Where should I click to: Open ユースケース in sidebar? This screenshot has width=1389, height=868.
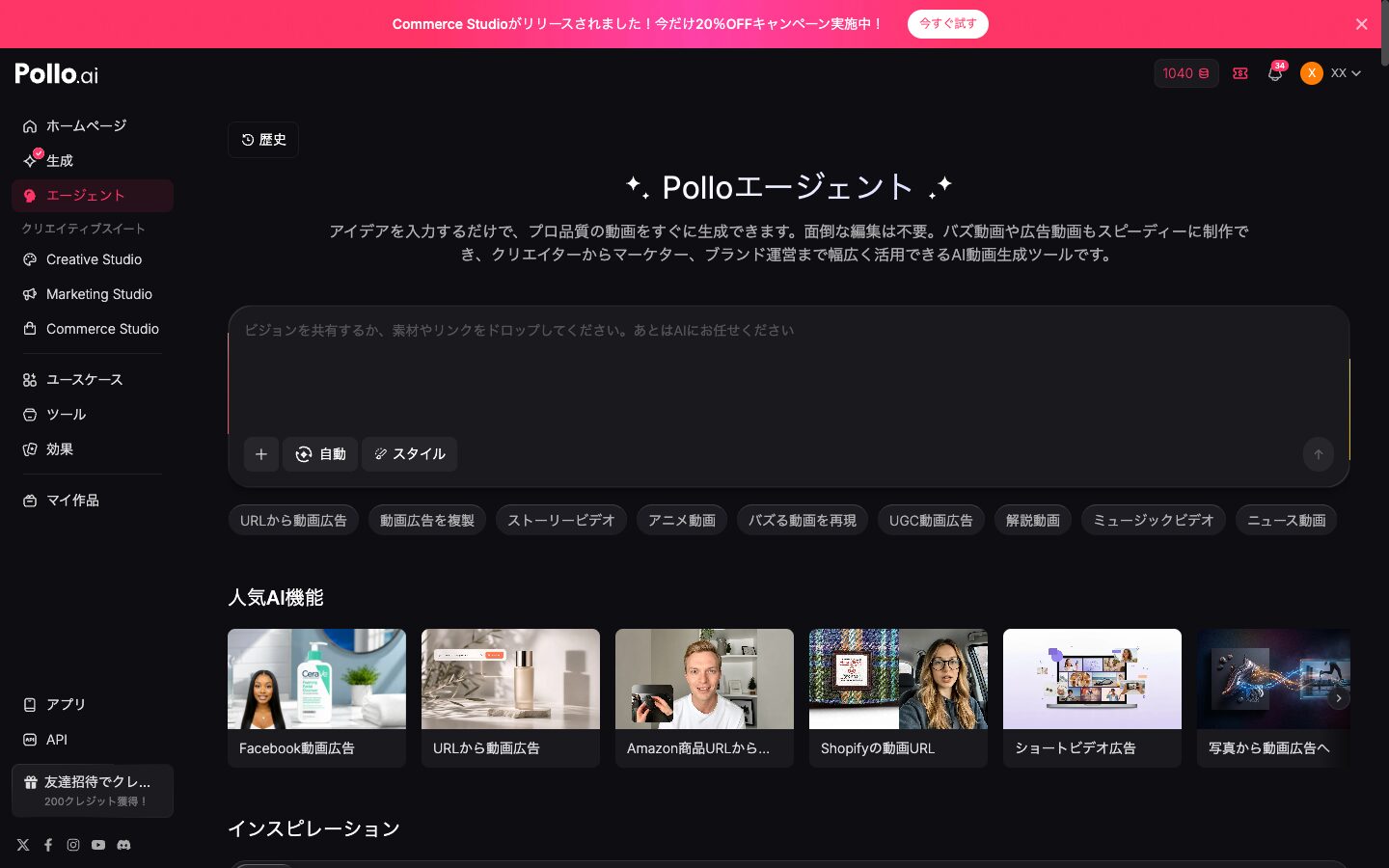93,380
